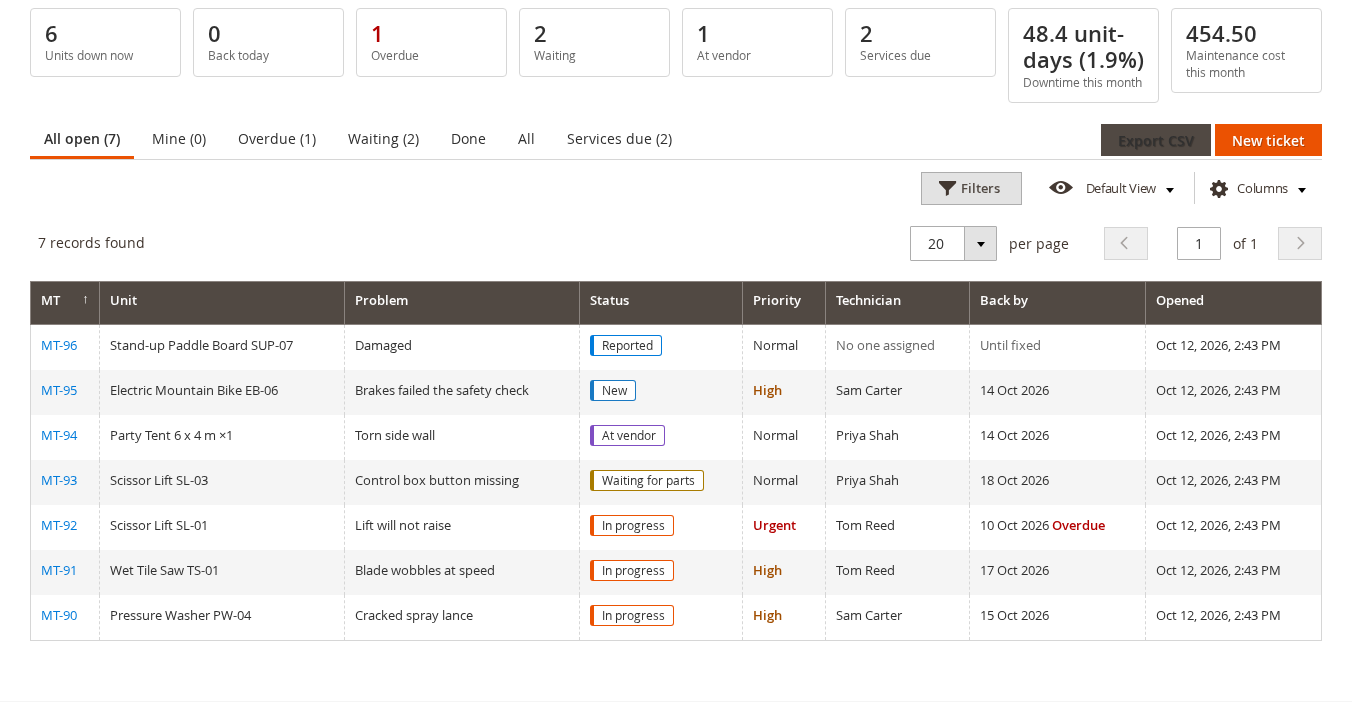Viewport: 1352px width, 702px height.
Task: Open ticket MT-96
Action: tap(59, 345)
